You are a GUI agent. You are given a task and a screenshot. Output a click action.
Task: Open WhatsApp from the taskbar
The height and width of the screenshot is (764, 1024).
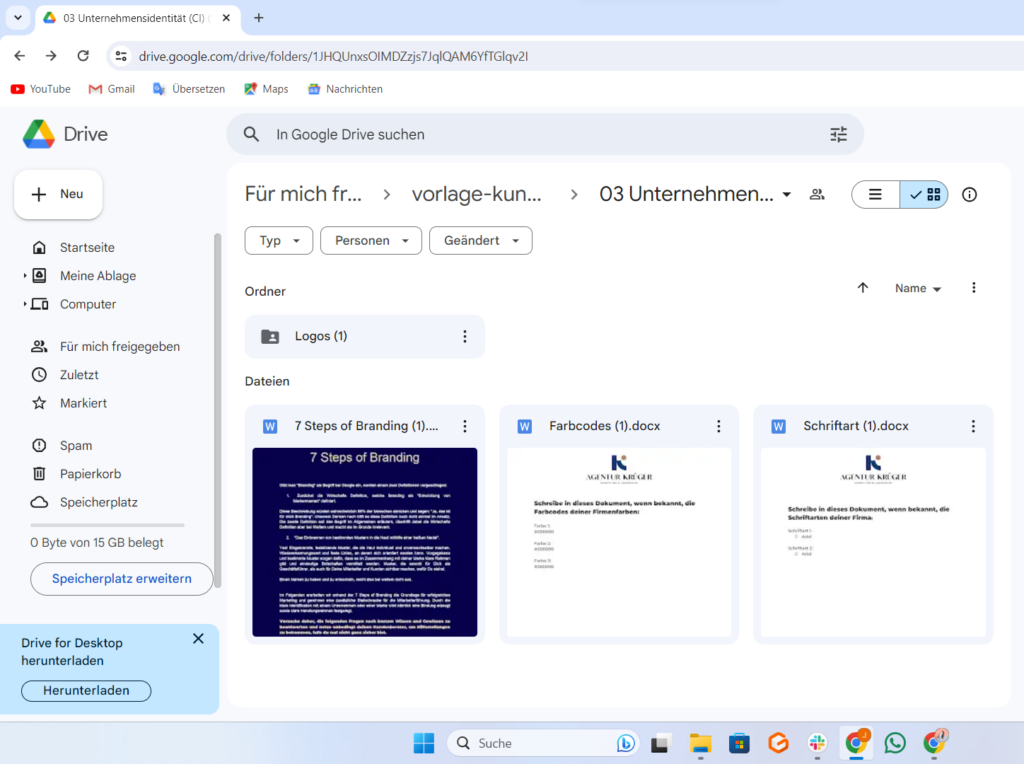(x=895, y=743)
